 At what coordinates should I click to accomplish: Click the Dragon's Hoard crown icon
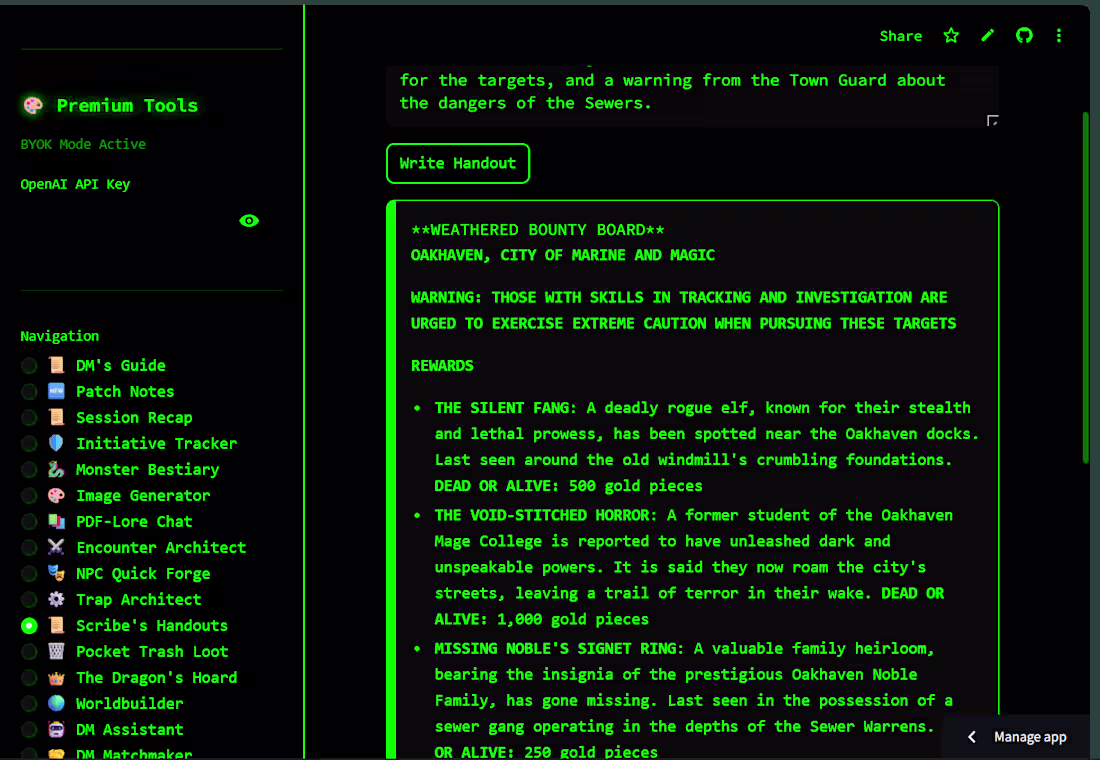pos(57,677)
